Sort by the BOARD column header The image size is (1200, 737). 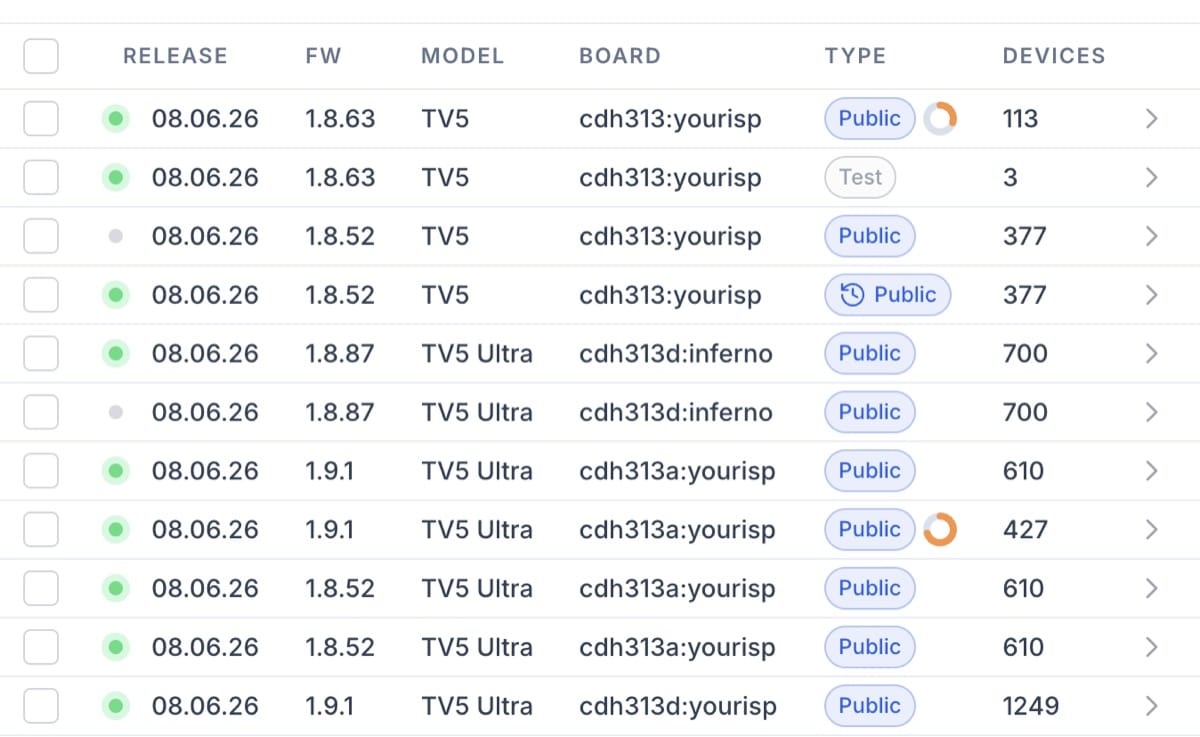pos(620,56)
